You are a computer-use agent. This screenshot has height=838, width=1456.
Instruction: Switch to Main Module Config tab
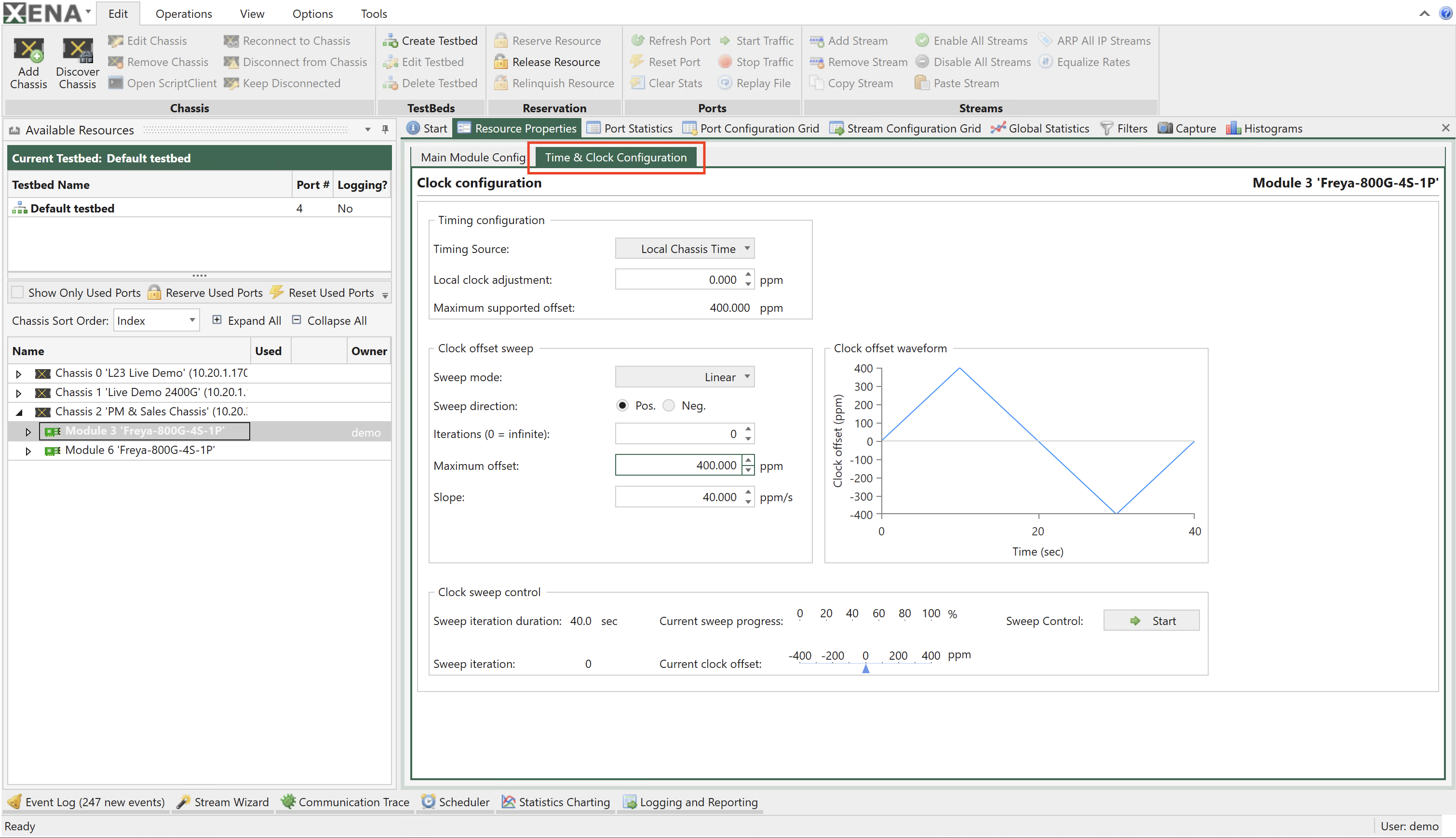click(x=472, y=157)
